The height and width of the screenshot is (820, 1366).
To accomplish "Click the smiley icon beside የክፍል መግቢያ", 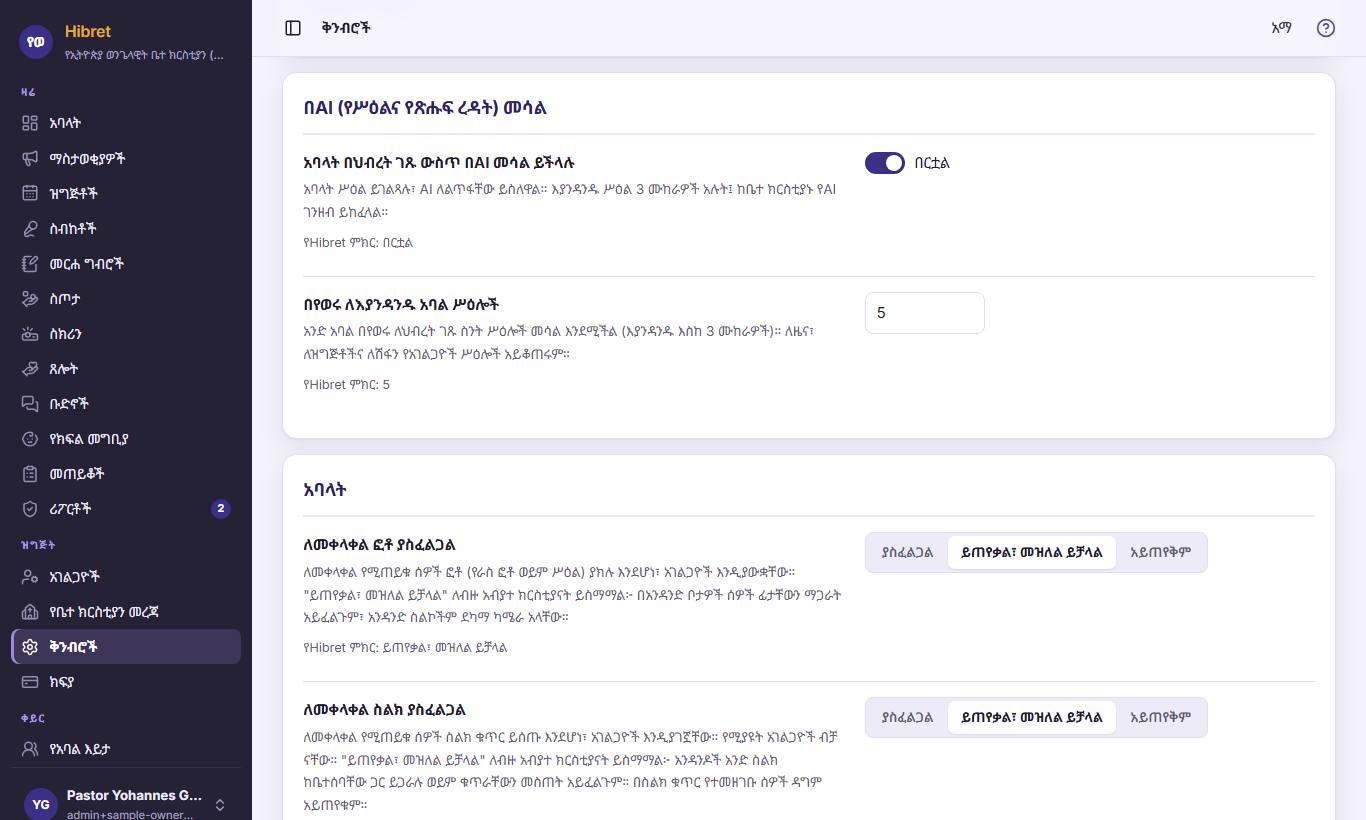I will pyautogui.click(x=30, y=438).
